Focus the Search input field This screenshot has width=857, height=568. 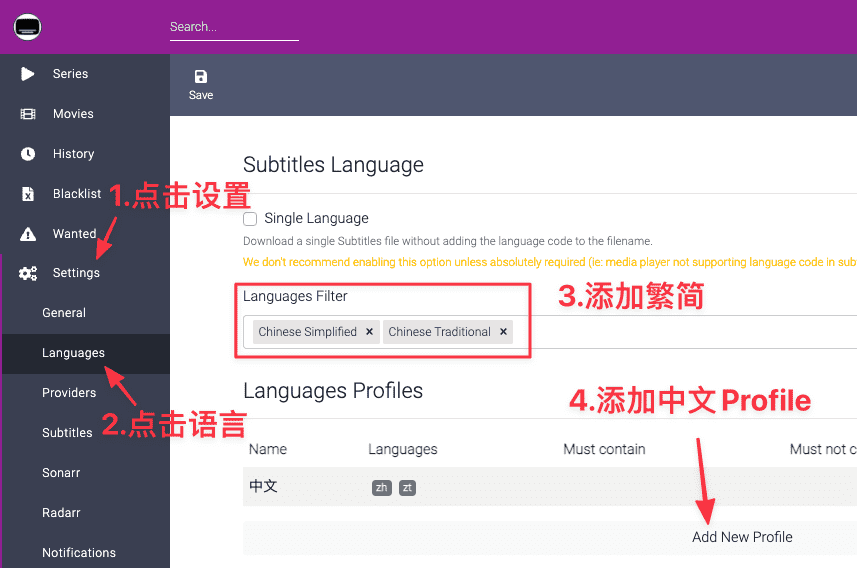click(234, 27)
